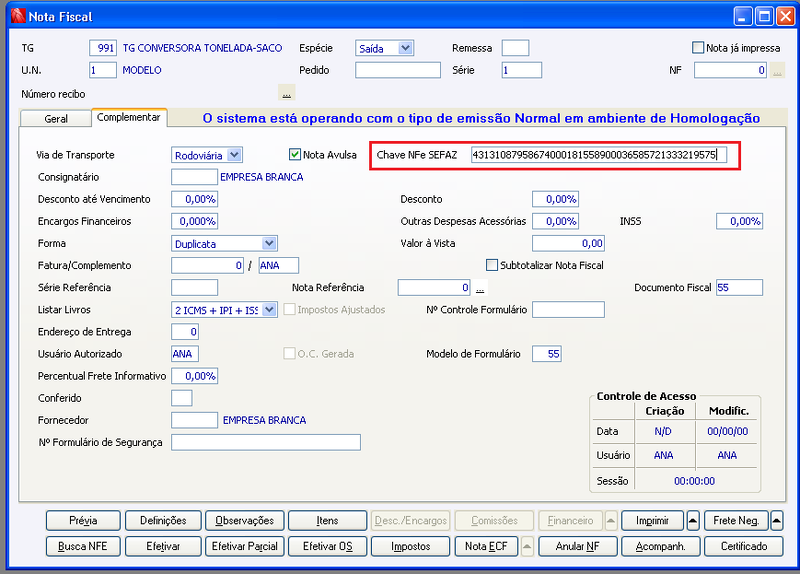800x574 pixels.
Task: Click the Remessa input field
Action: point(515,48)
